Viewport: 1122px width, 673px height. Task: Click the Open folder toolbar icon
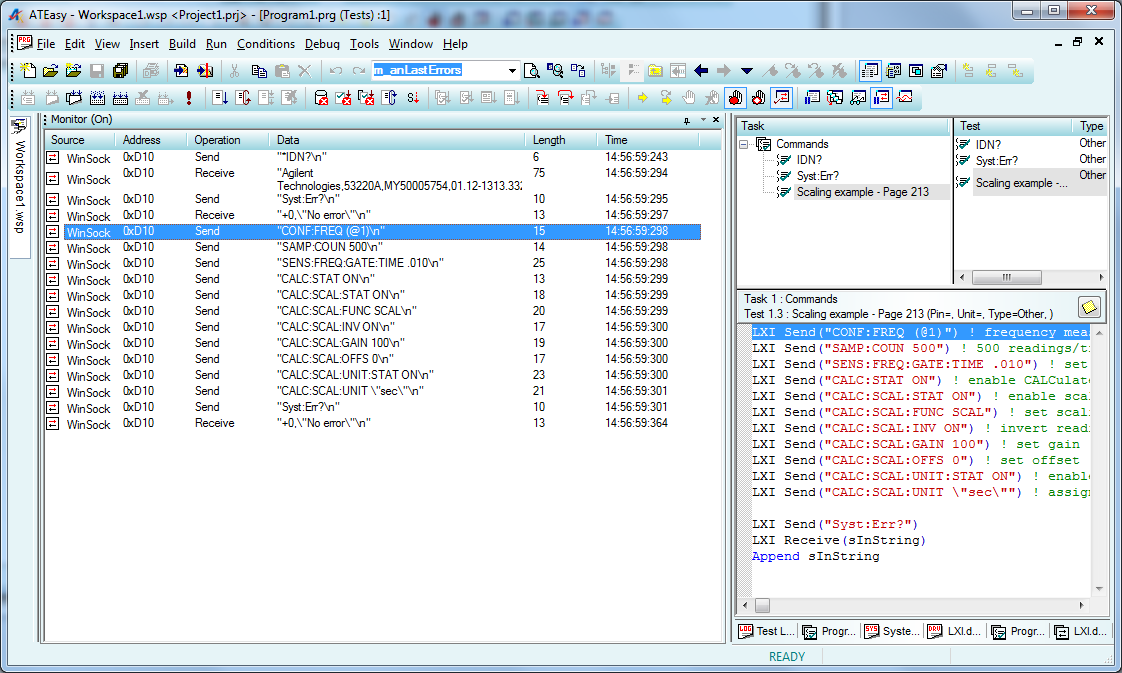[51, 70]
